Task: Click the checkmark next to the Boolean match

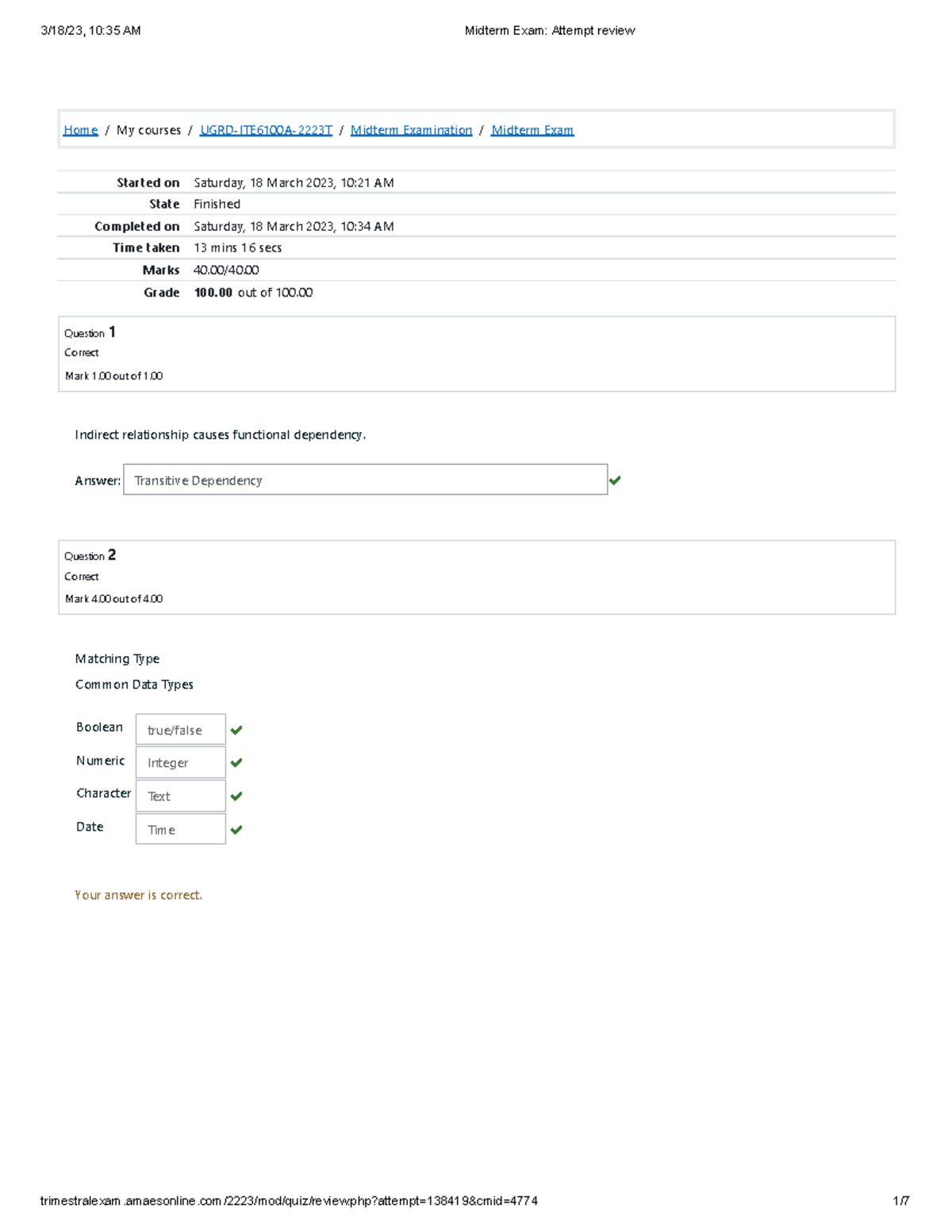Action: (x=237, y=730)
